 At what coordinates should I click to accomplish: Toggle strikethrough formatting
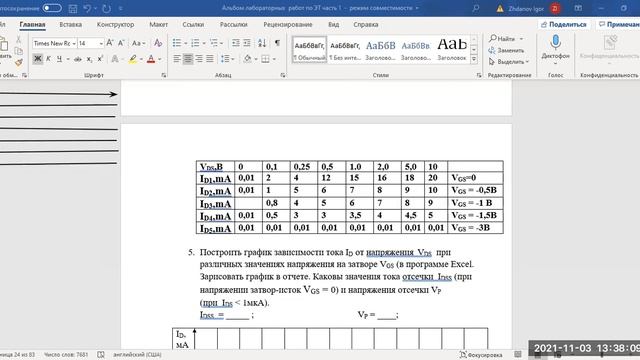[x=78, y=59]
